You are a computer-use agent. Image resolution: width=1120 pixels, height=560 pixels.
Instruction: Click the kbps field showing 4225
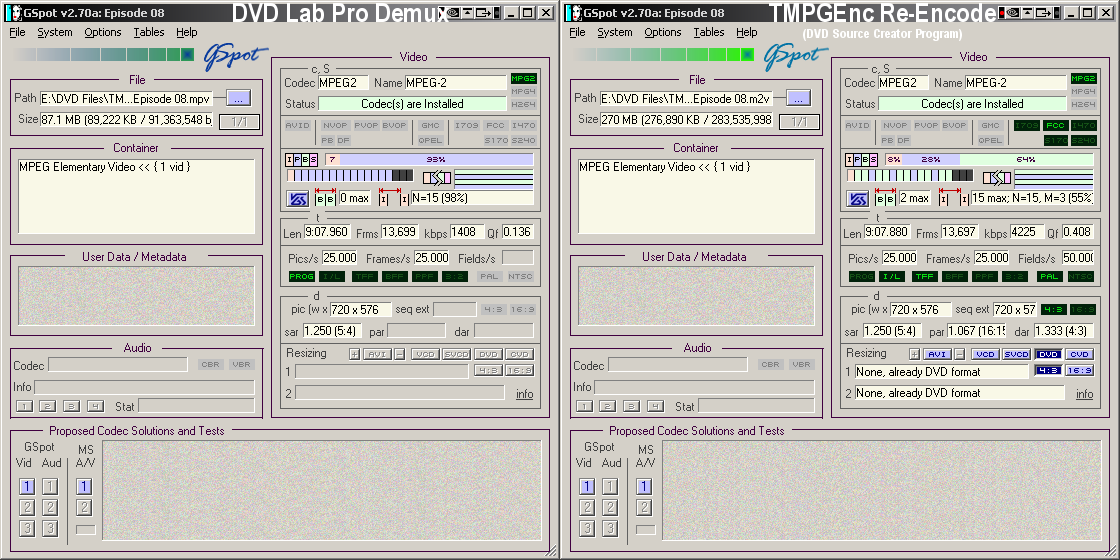pyautogui.click(x=1026, y=232)
